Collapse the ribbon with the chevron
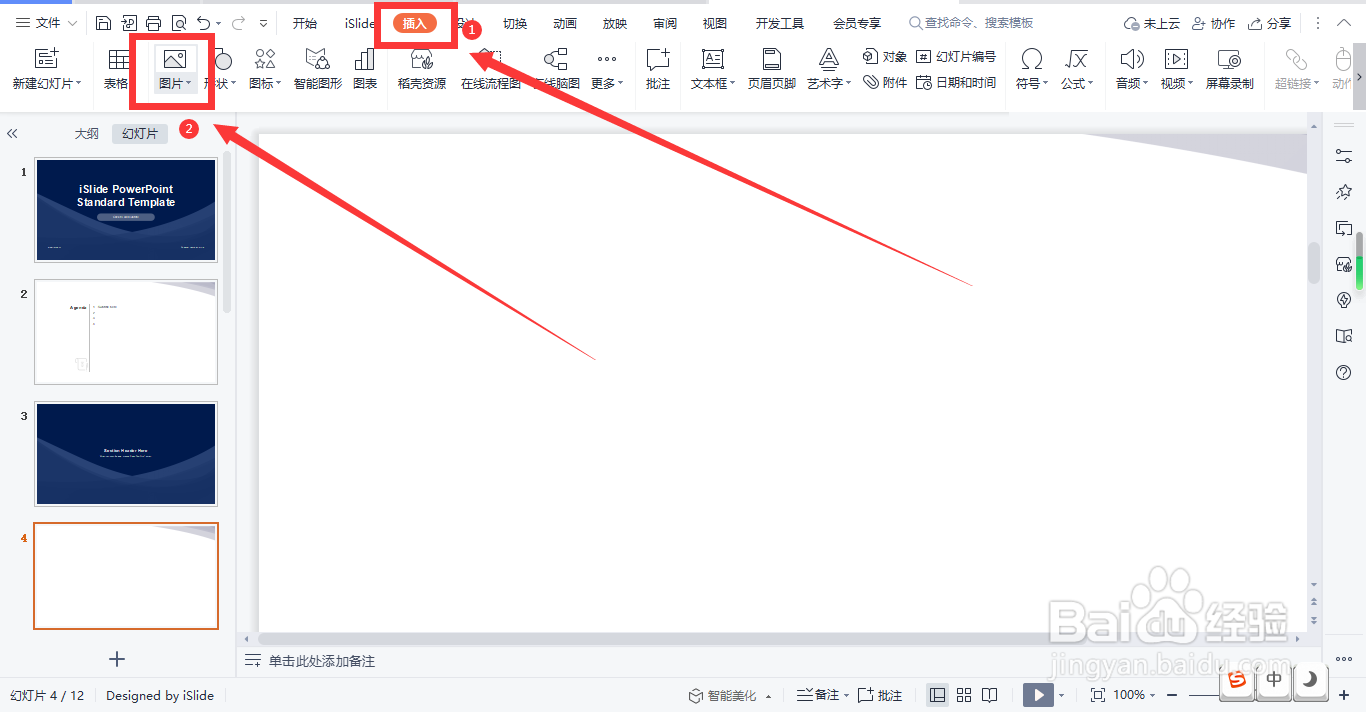The width and height of the screenshot is (1366, 712). (1344, 23)
